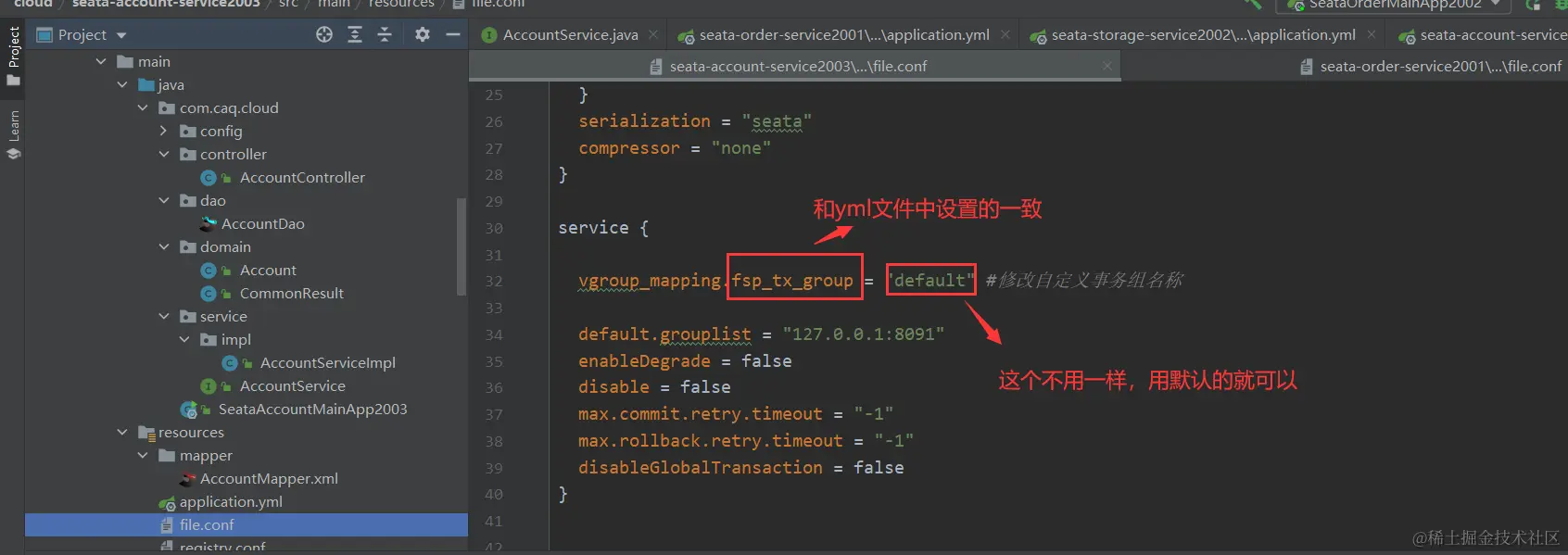Switch to seata-account-service2003 file.conf tab
Screen dimensions: 1568x555
tap(798, 67)
